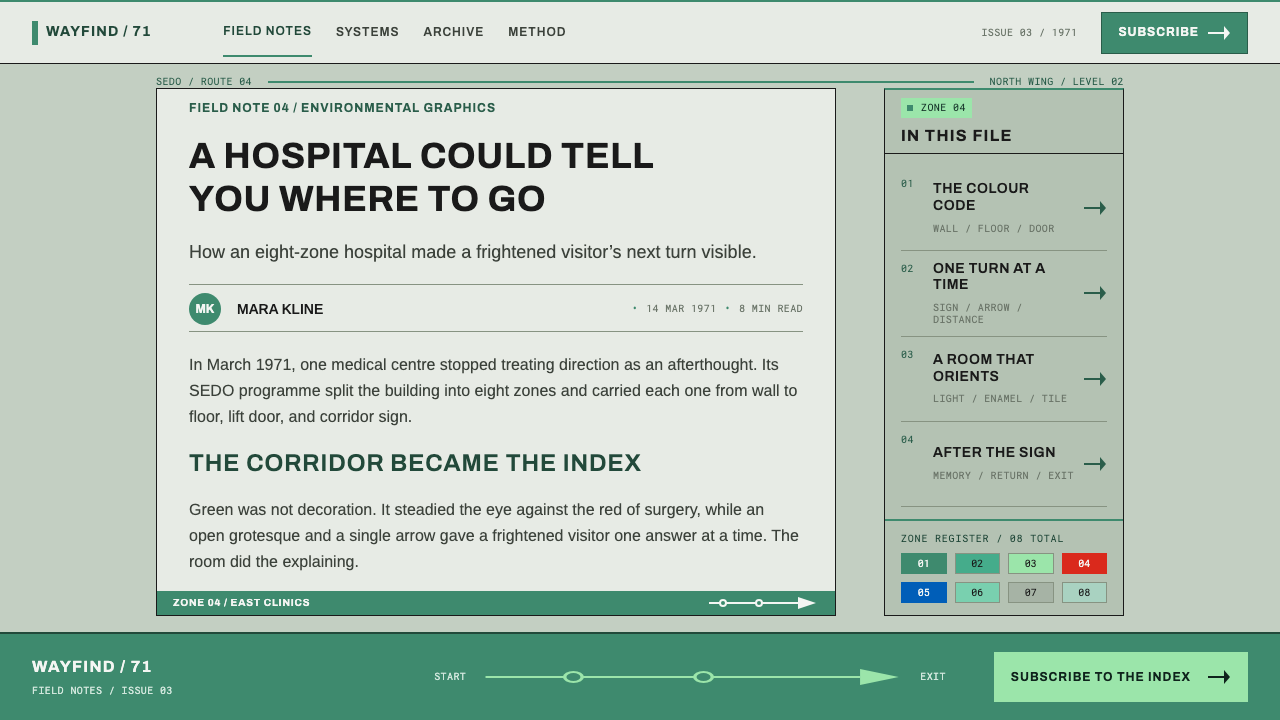Choose the blue zone 05 swatch
Viewport: 1280px width, 720px height.
924,593
